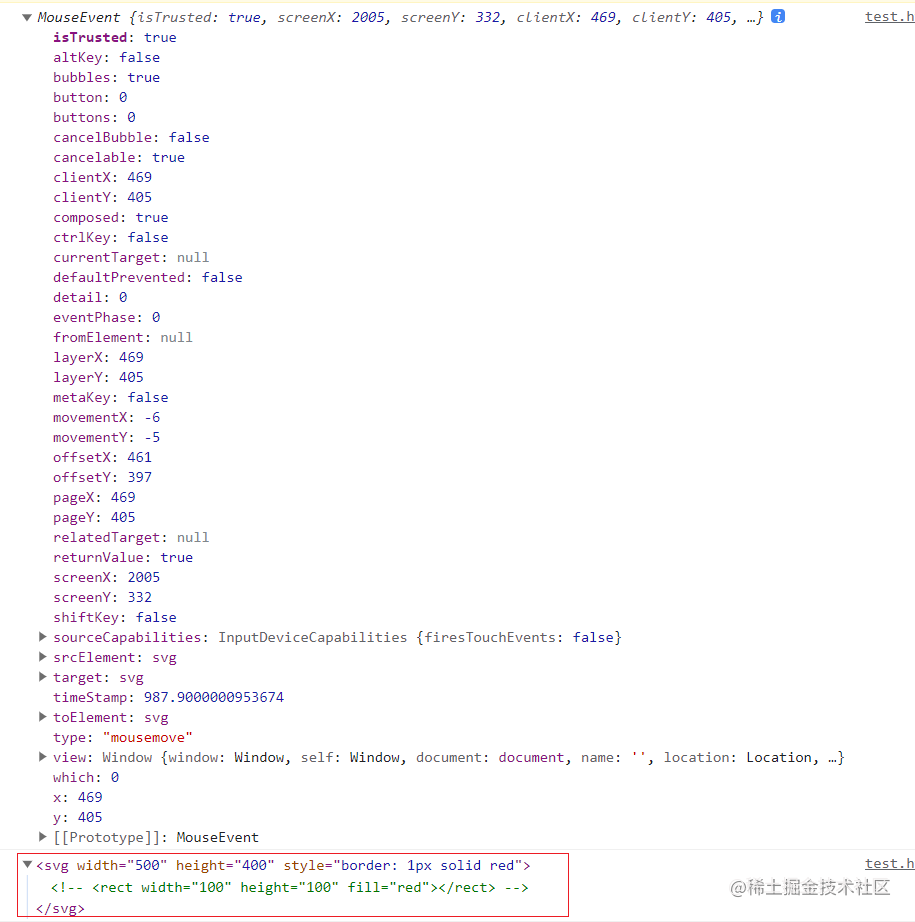Click the svg node value of toElement

[156, 717]
